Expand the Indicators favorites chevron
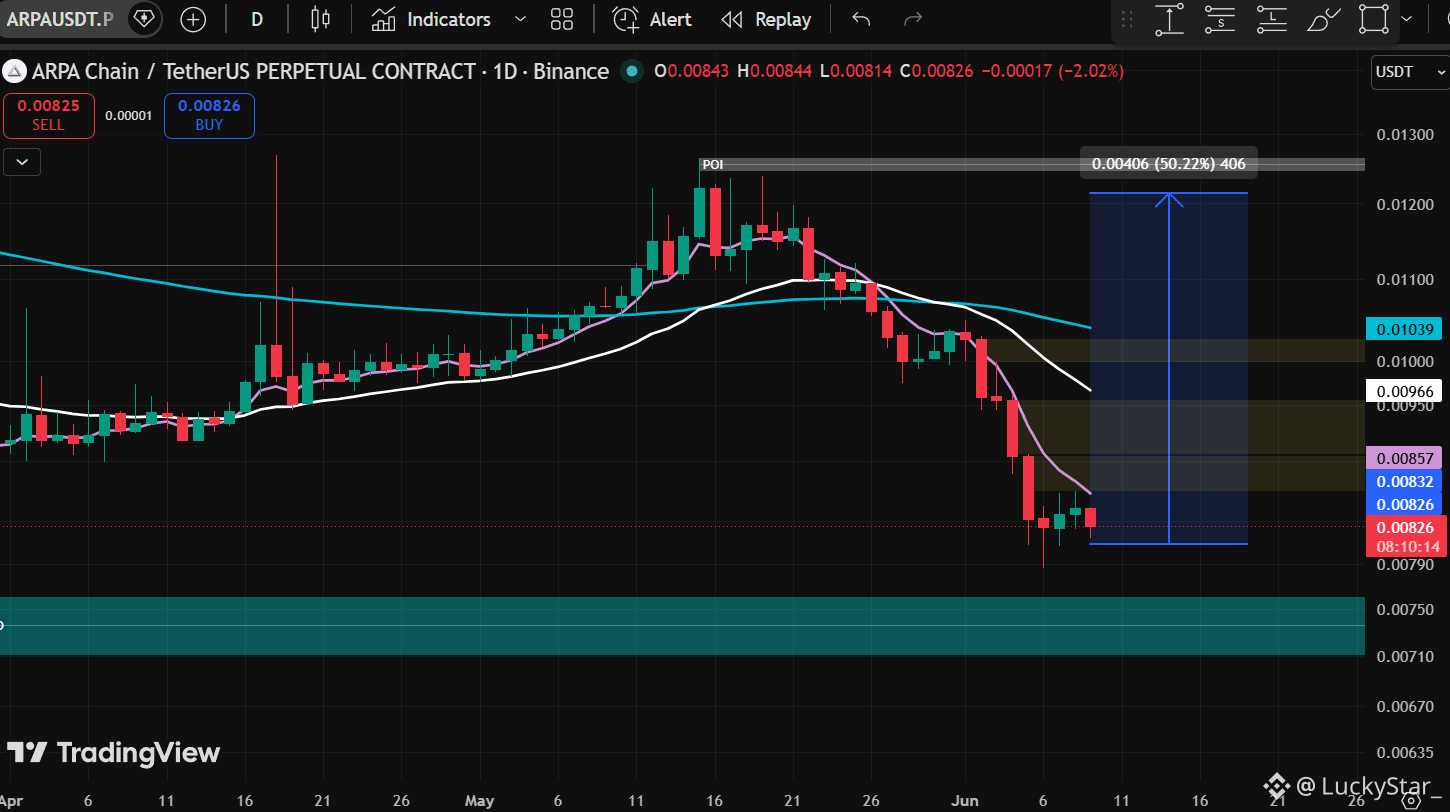Image resolution: width=1450 pixels, height=812 pixels. [x=520, y=19]
